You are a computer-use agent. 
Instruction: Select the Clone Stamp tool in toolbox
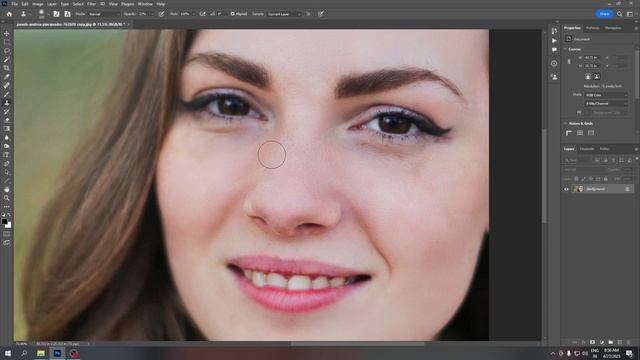coord(7,103)
